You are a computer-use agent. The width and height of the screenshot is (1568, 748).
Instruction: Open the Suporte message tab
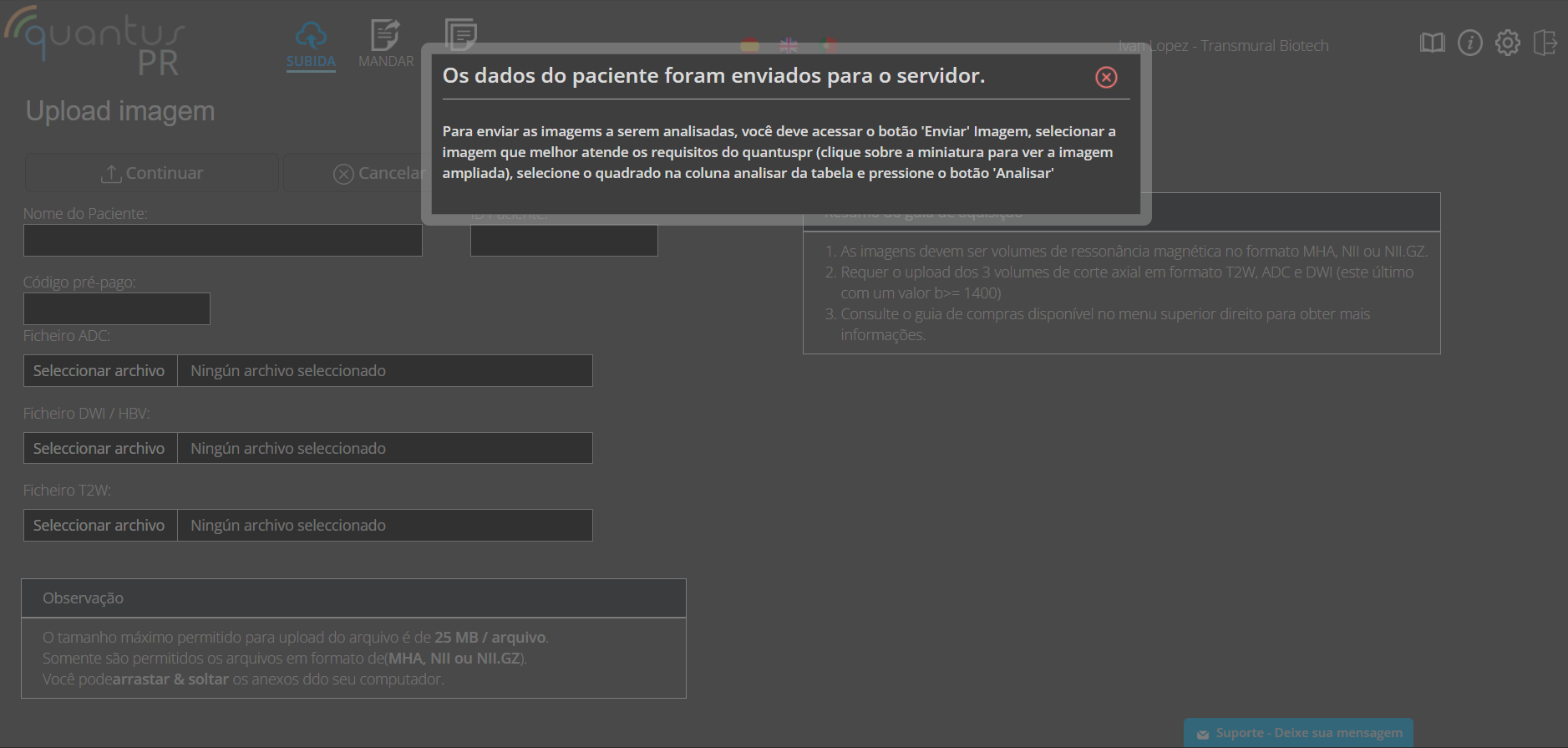click(x=1298, y=733)
